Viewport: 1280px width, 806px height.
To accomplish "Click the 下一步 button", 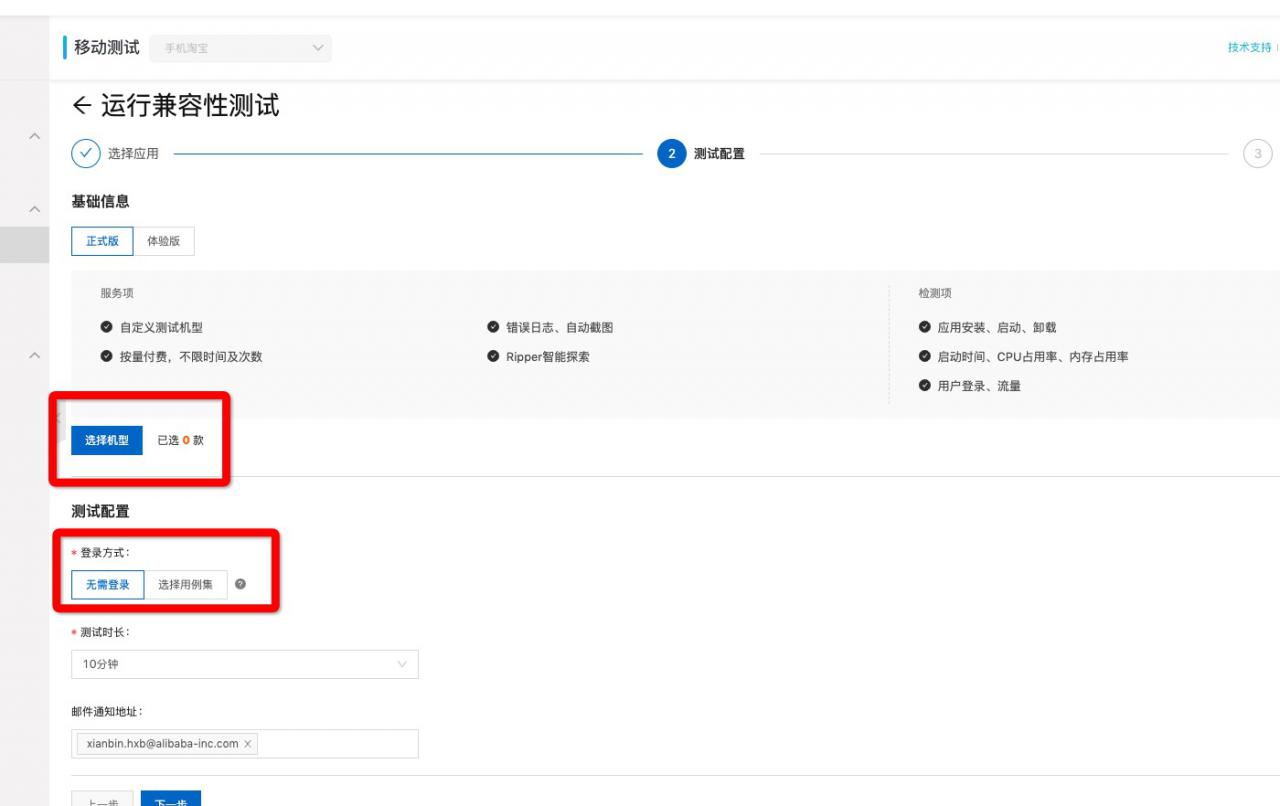I will pos(171,798).
